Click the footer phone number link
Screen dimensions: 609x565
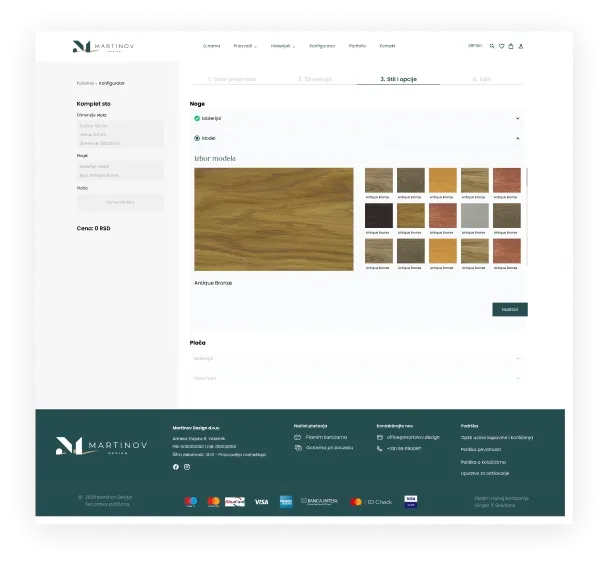tap(404, 449)
